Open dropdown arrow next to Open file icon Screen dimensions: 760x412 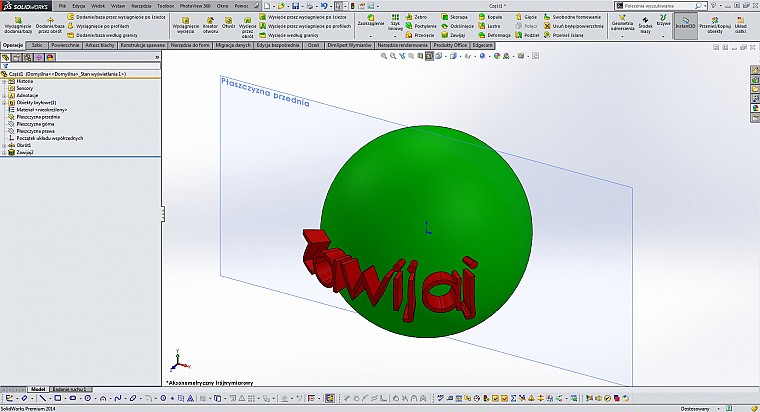(287, 6)
